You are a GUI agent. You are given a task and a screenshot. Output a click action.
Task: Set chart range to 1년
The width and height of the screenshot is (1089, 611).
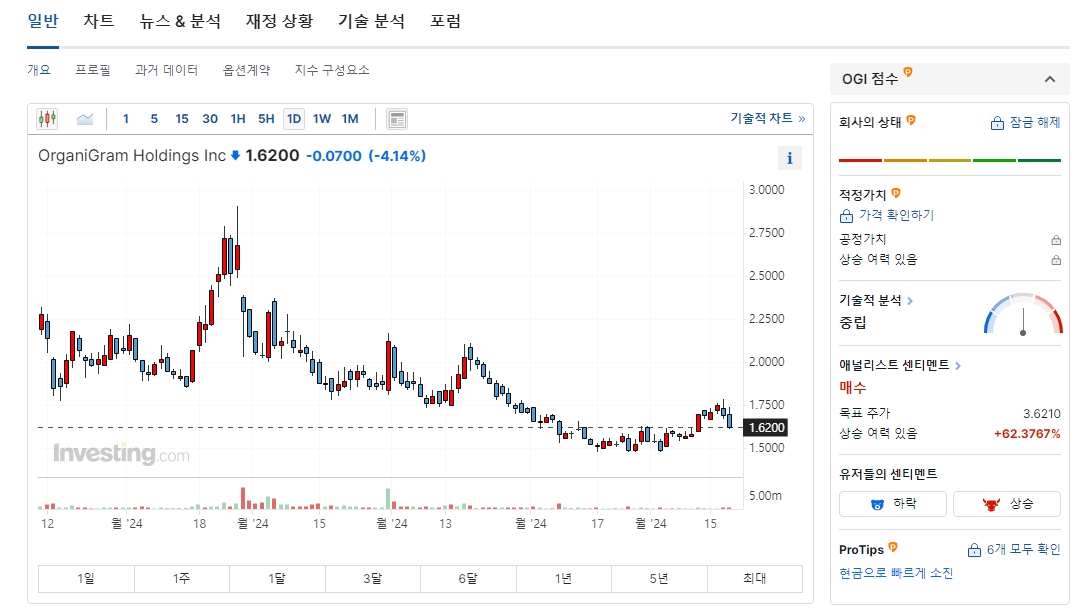[x=563, y=578]
